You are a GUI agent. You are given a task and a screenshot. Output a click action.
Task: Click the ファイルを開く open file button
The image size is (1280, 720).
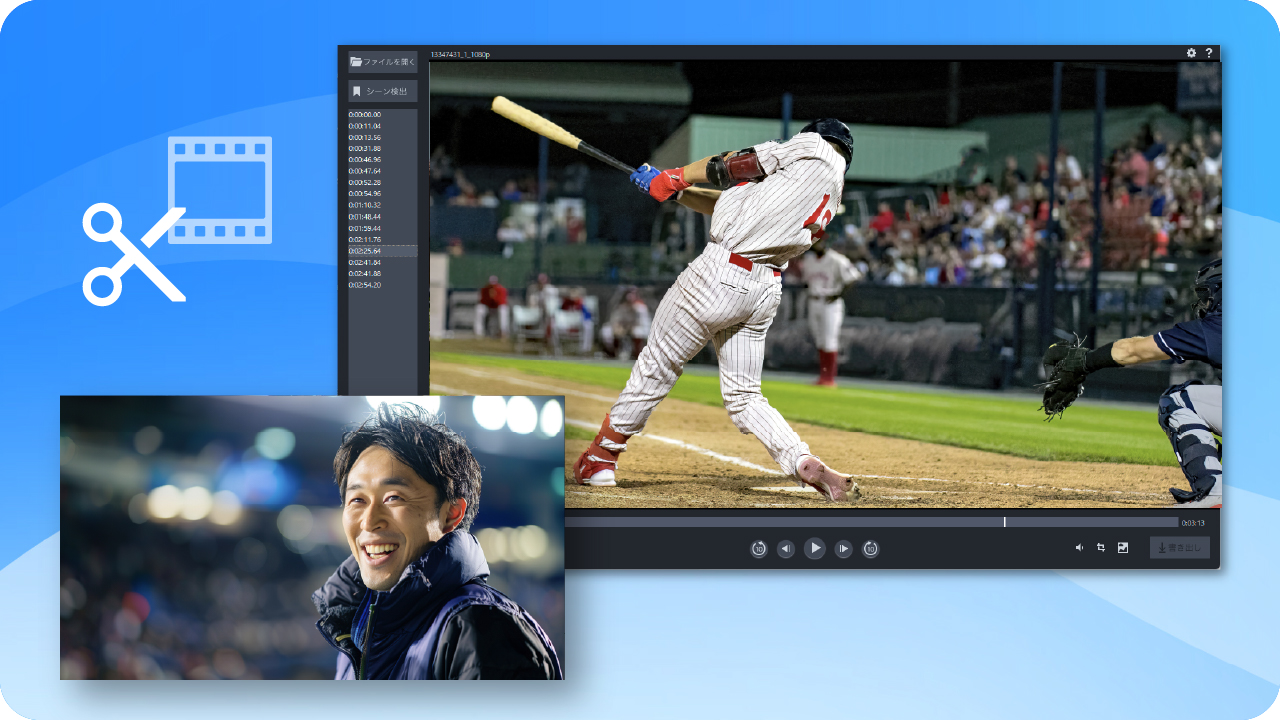[x=383, y=62]
